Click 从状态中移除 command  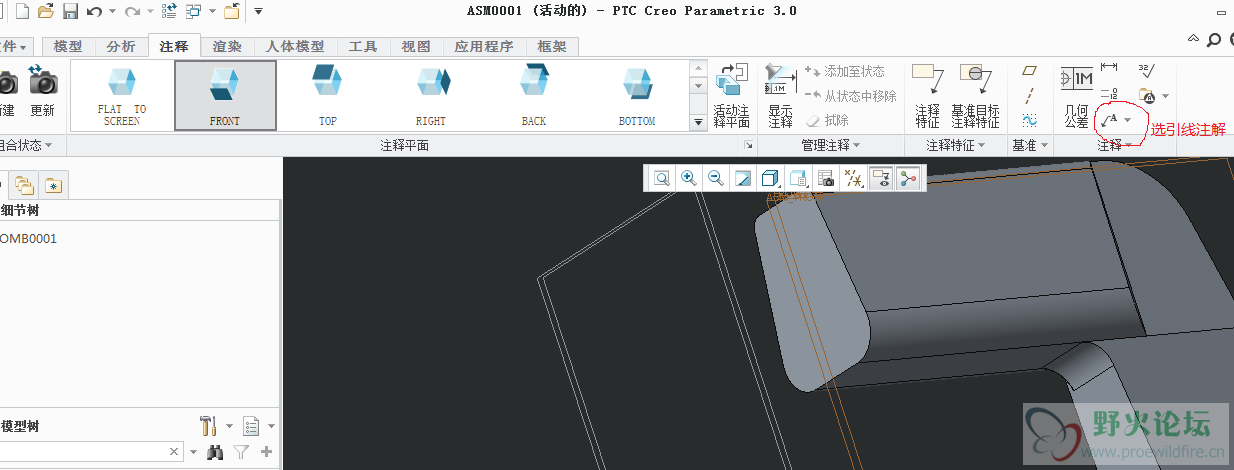851,96
